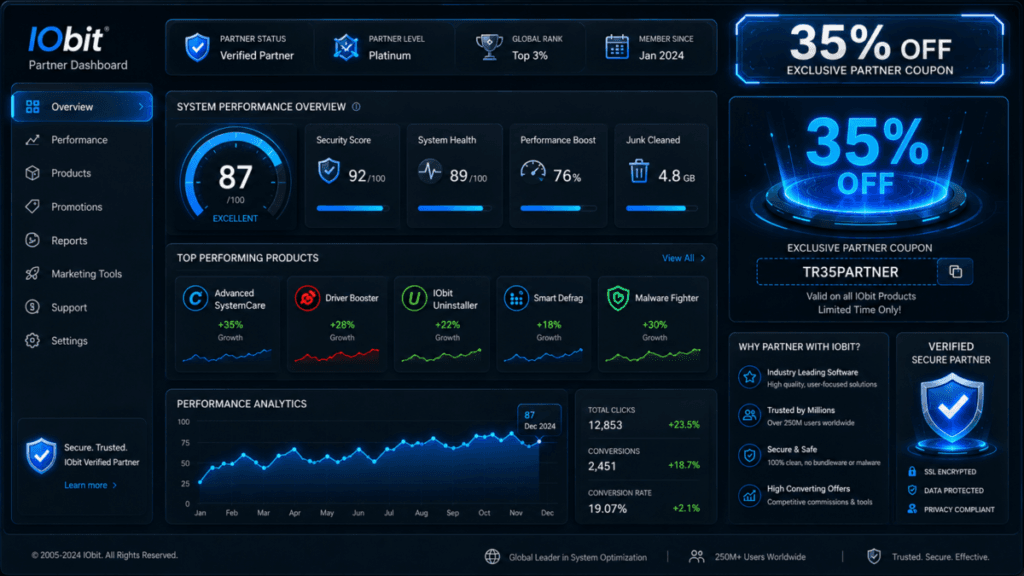
Task: Click the Trusted by Millions users icon
Action: pos(750,415)
